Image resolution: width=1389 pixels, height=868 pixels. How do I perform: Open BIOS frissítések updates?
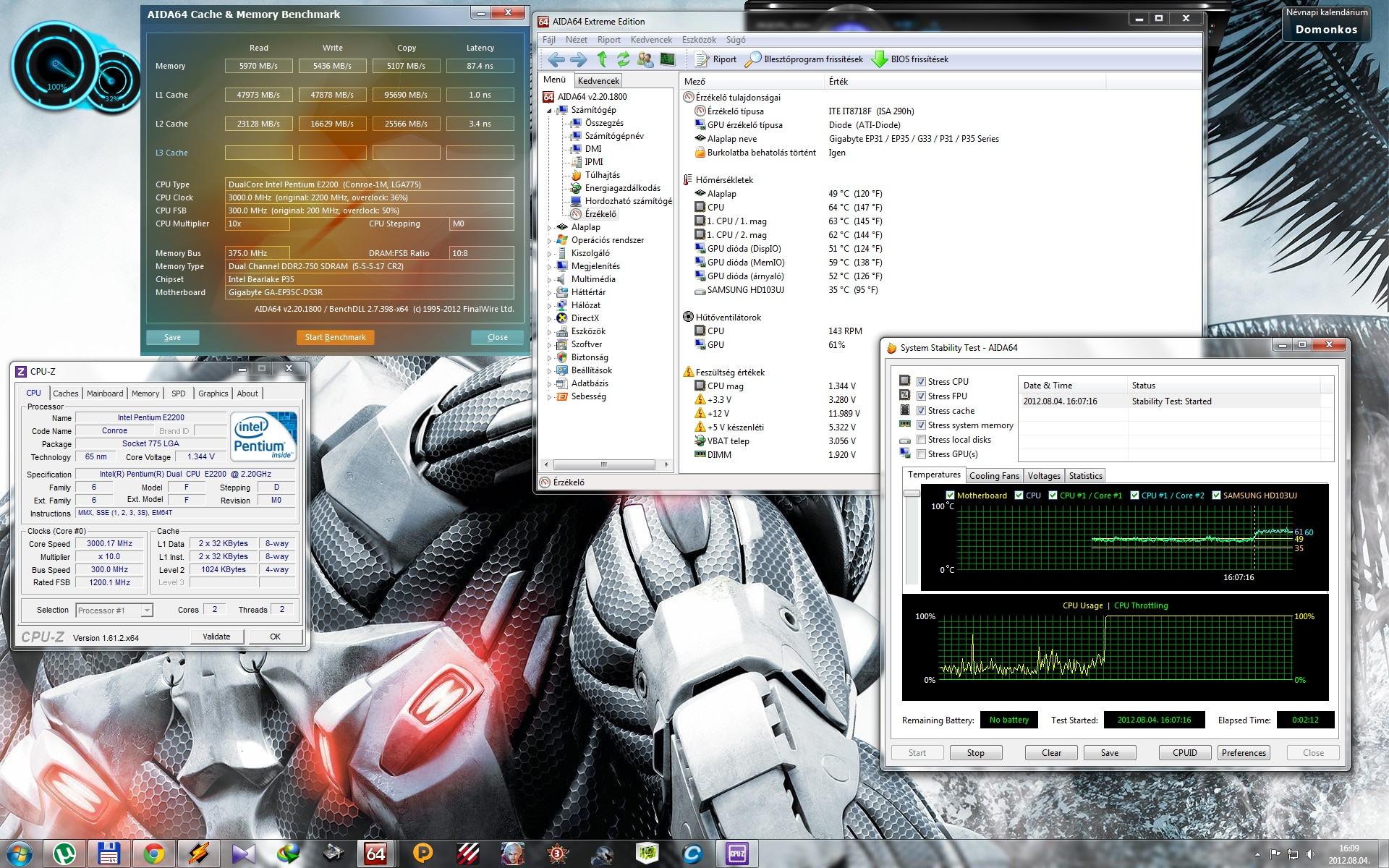click(x=910, y=59)
